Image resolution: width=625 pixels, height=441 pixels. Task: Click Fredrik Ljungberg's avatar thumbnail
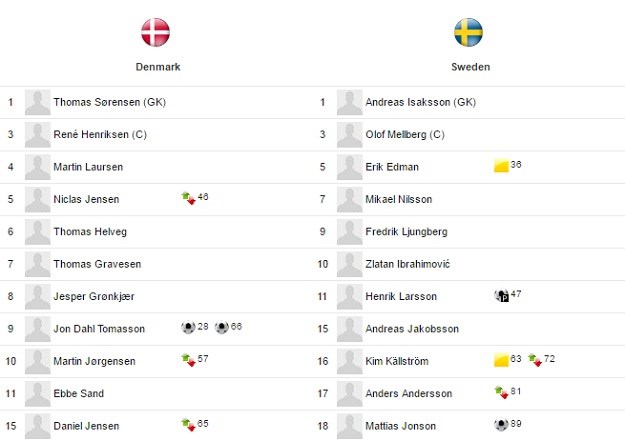click(x=350, y=232)
